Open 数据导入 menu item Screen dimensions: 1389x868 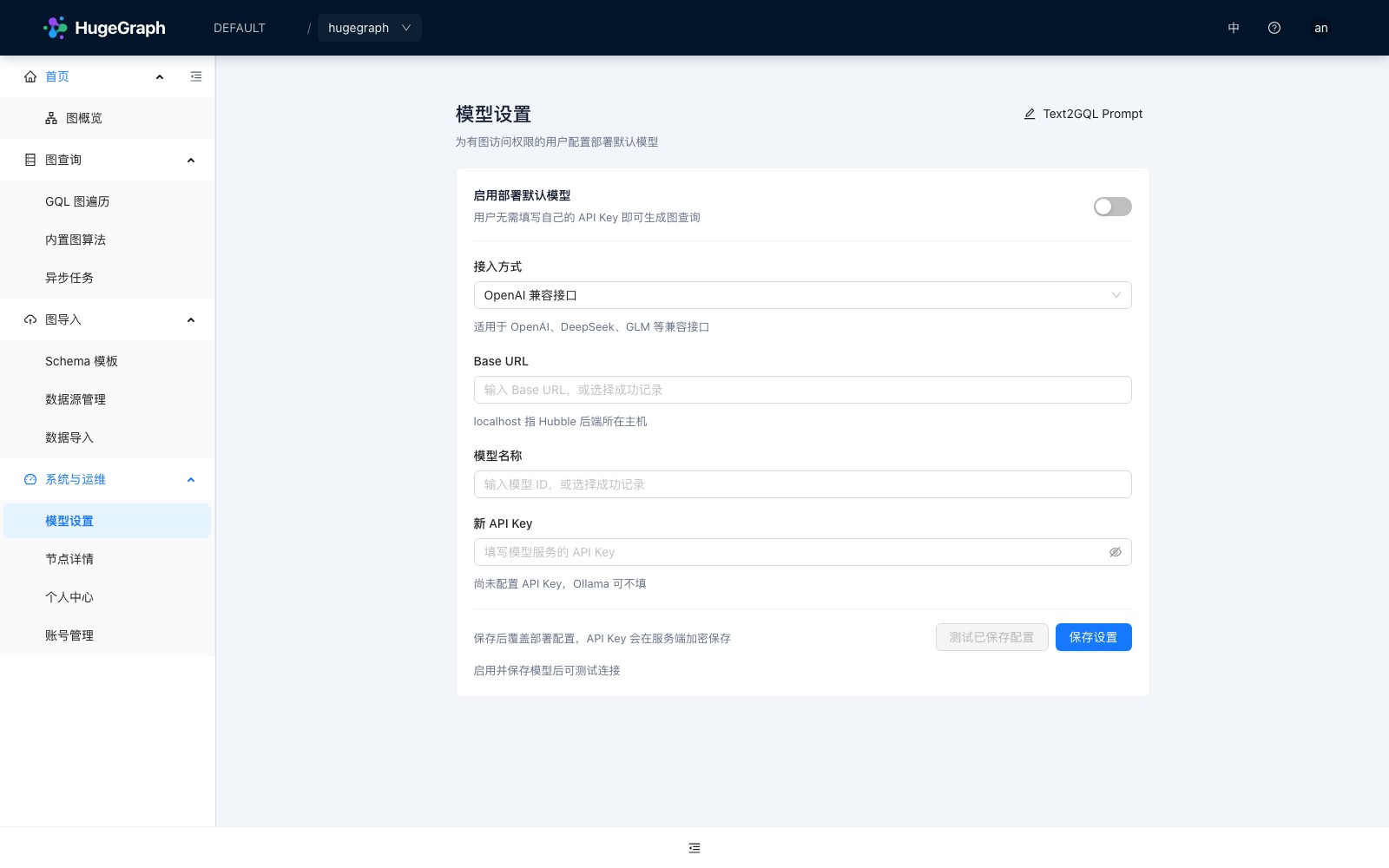click(108, 437)
